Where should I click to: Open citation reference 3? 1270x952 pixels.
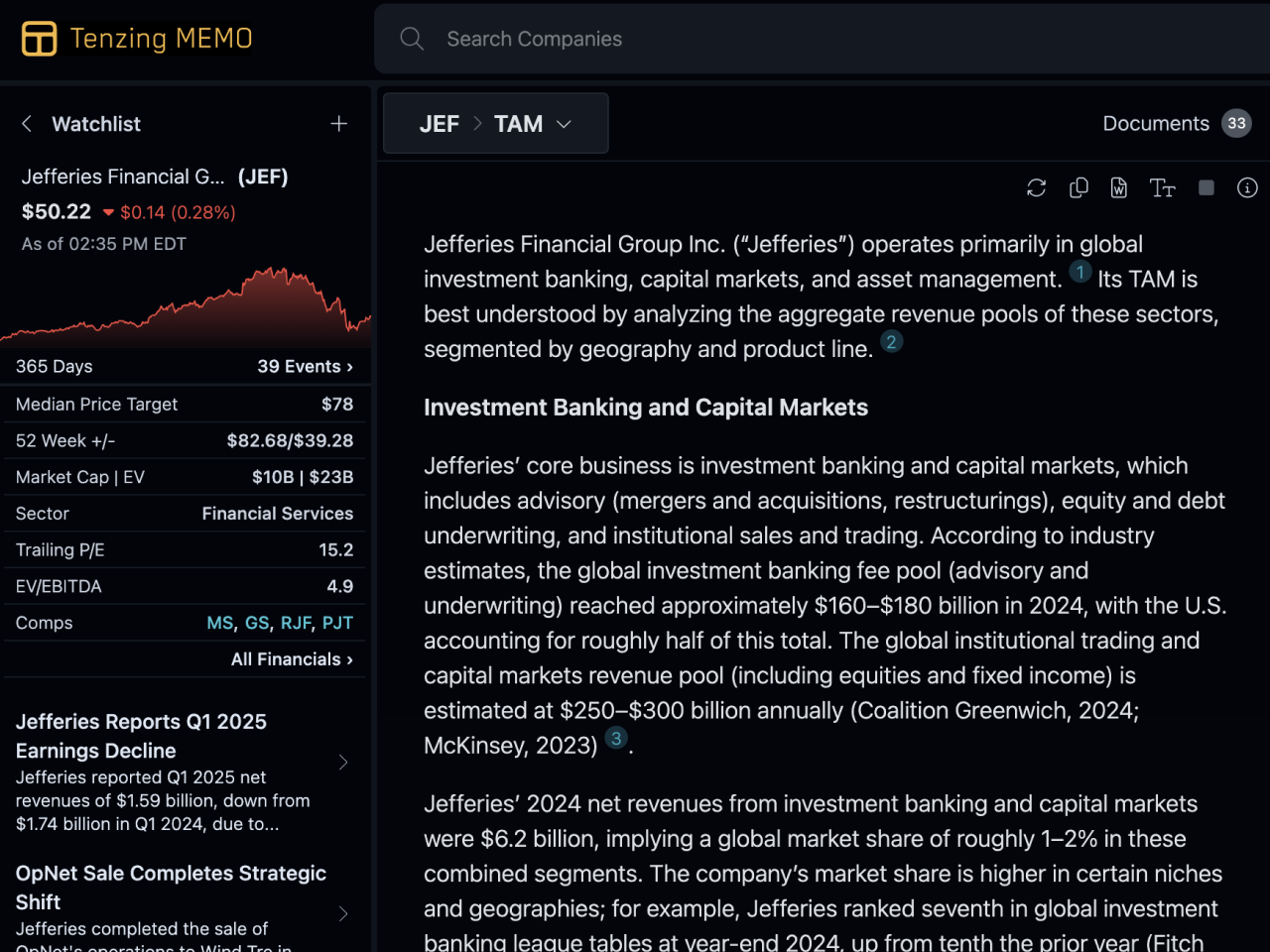pyautogui.click(x=616, y=738)
